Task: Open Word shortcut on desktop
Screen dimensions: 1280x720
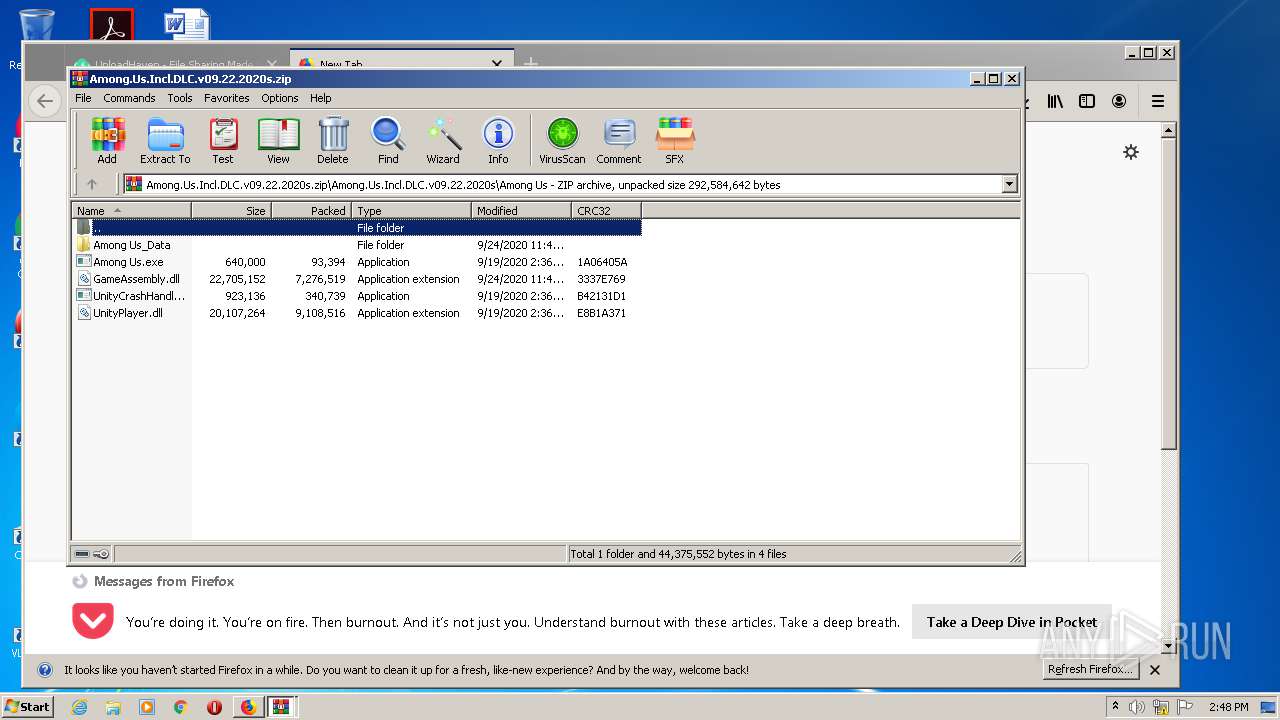Action: click(x=186, y=25)
